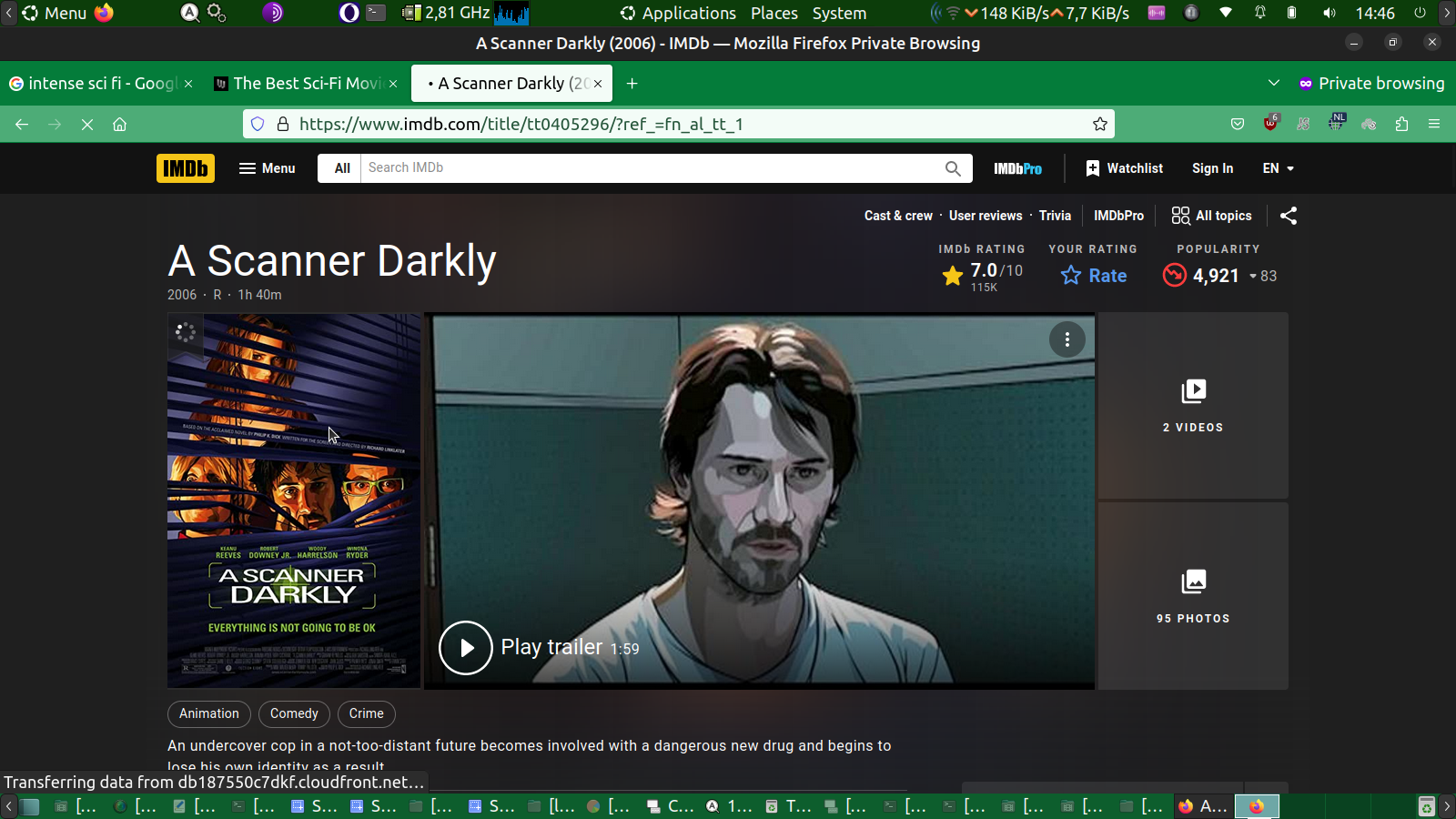This screenshot has height=819, width=1456.
Task: Stop loading the page
Action: tap(87, 125)
